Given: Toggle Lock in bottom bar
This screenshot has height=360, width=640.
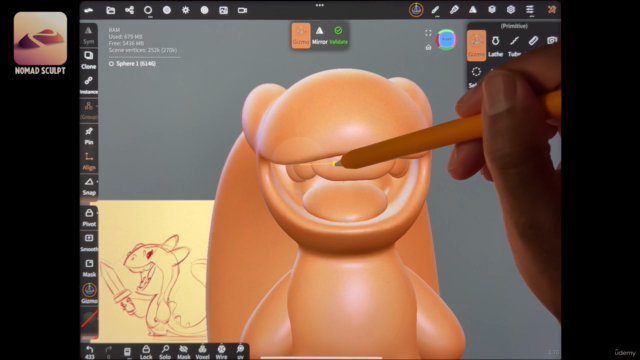Looking at the screenshot, I should coord(146,352).
